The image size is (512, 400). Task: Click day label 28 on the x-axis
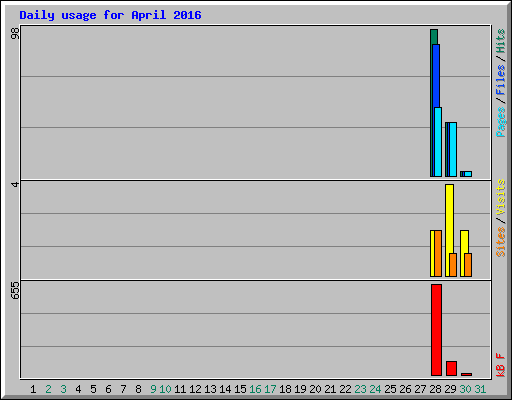(x=435, y=389)
